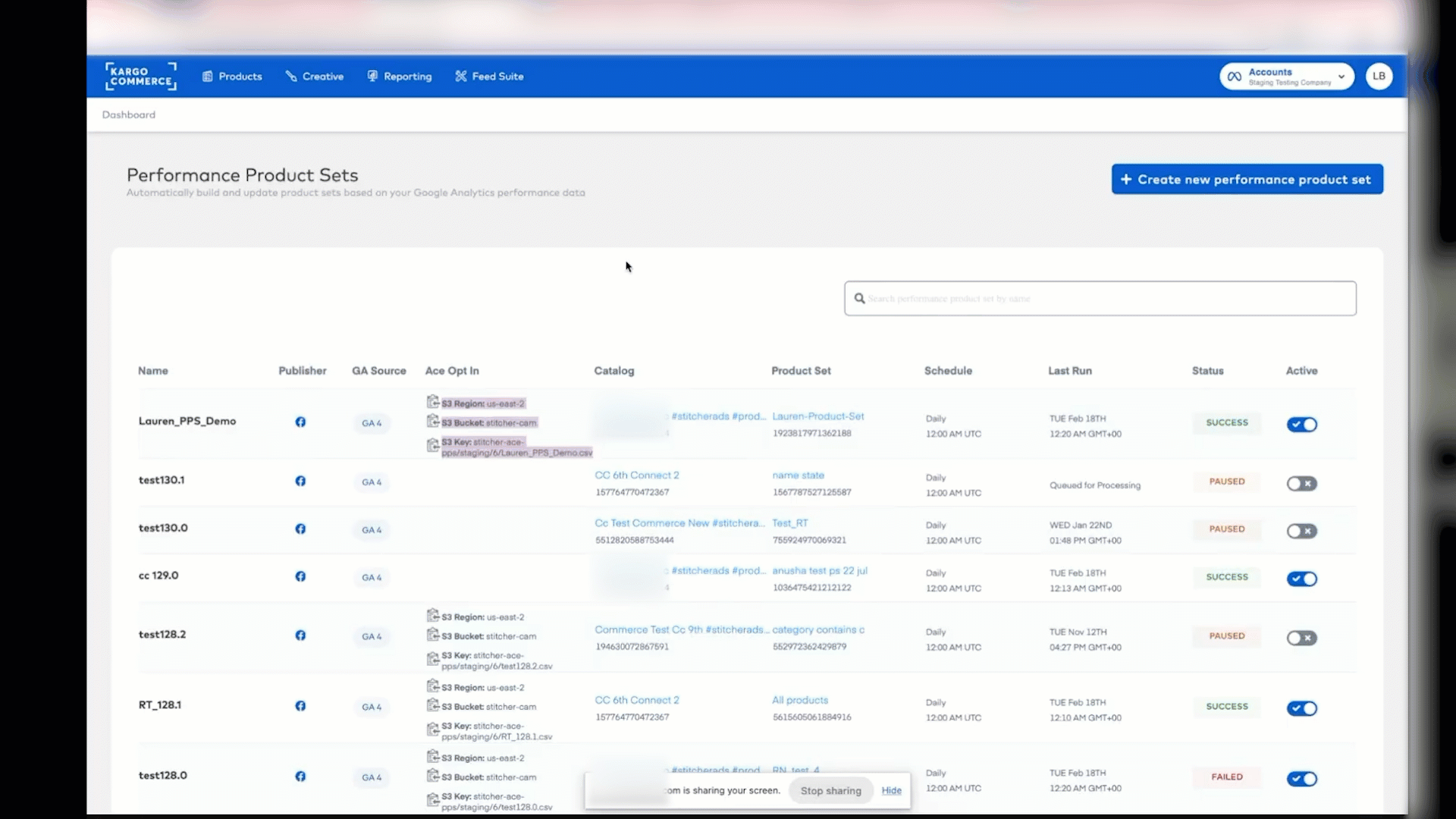Click the Reporting icon in top navigation

(372, 76)
